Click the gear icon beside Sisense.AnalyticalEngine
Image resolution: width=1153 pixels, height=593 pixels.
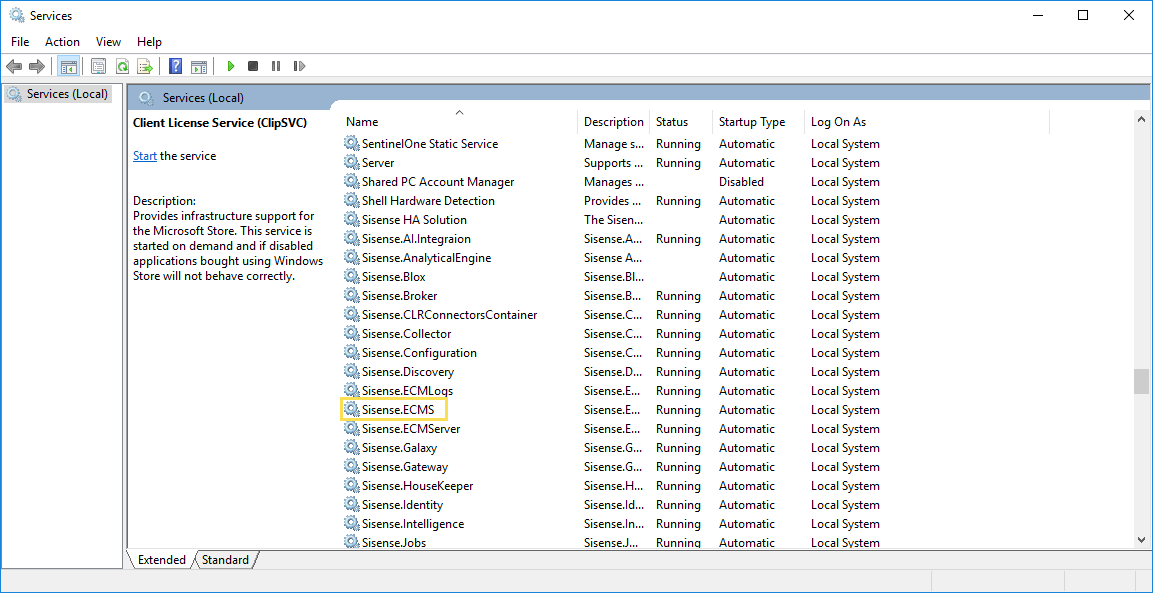352,258
